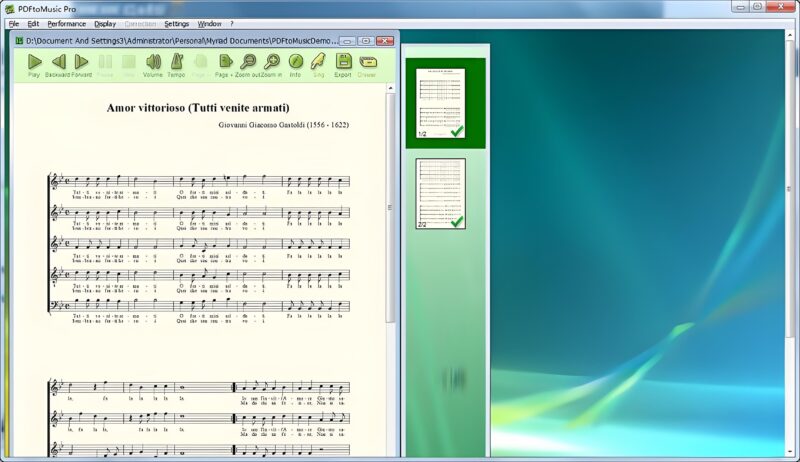Click the score's vertical scrollbar up arrow
This screenshot has height=462, width=800.
(391, 89)
